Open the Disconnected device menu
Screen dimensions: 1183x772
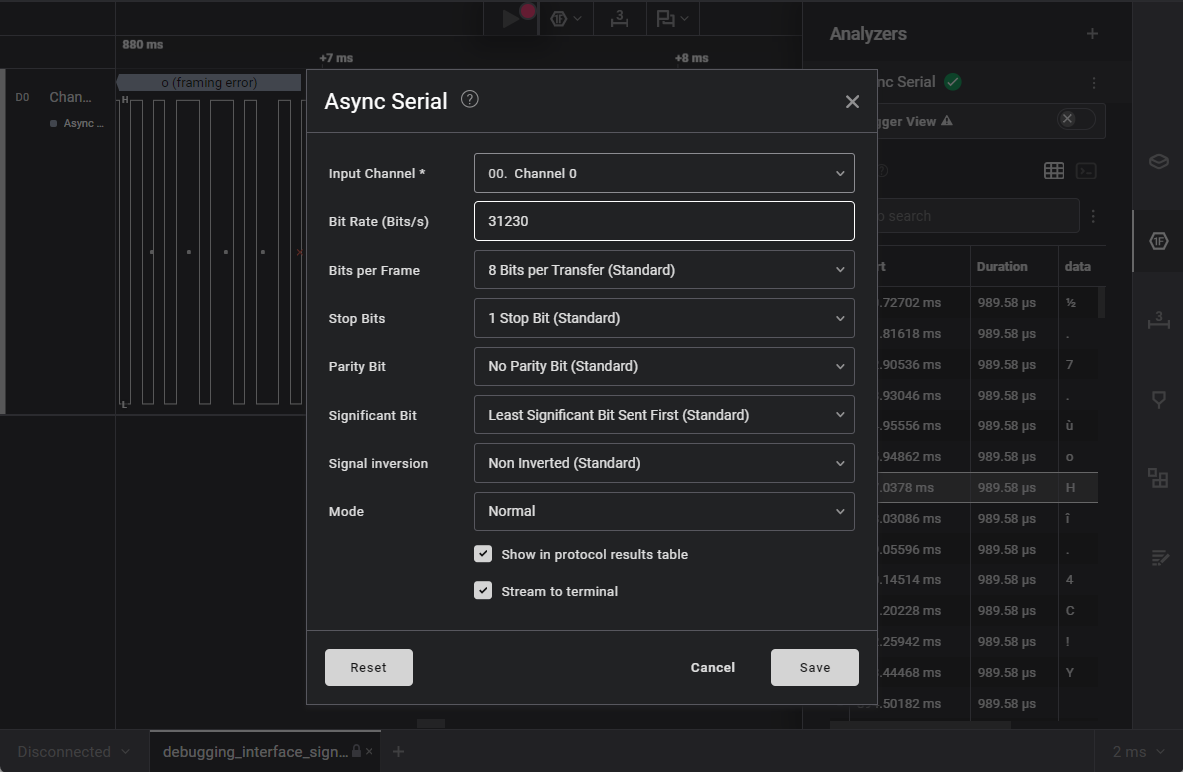tap(74, 752)
